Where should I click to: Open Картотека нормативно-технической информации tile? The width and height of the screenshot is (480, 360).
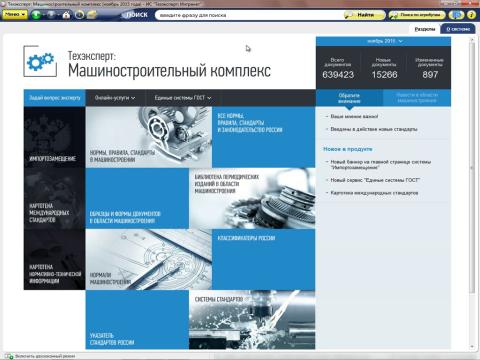point(55,260)
